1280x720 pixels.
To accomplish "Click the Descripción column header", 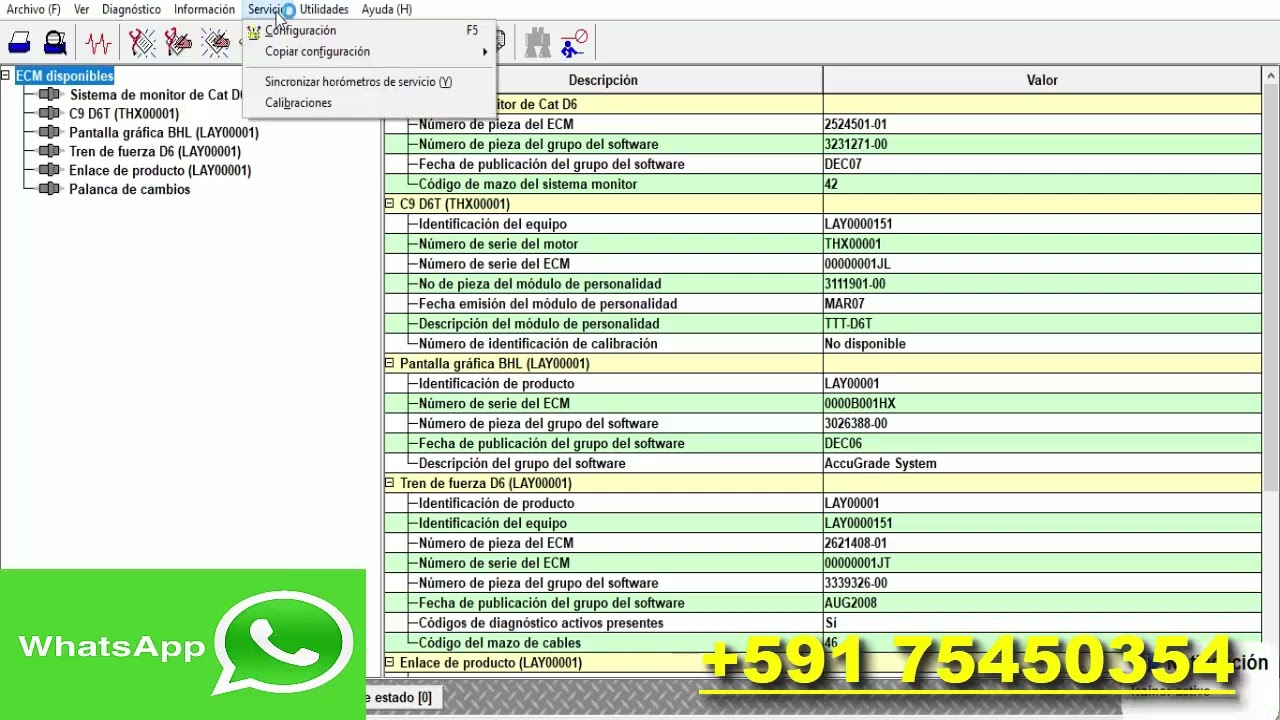I will click(x=603, y=80).
